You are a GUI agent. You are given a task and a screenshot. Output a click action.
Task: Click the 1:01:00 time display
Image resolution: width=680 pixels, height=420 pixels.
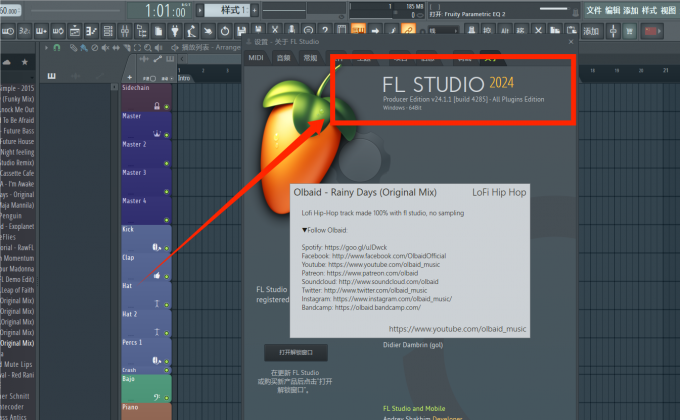pyautogui.click(x=164, y=10)
